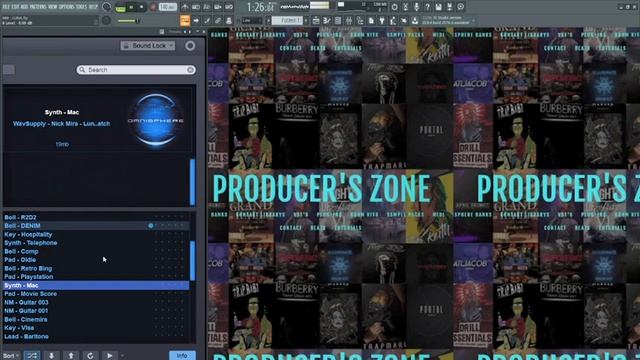Click the project files copy icon
The height and width of the screenshot is (360, 640).
tap(371, 20)
